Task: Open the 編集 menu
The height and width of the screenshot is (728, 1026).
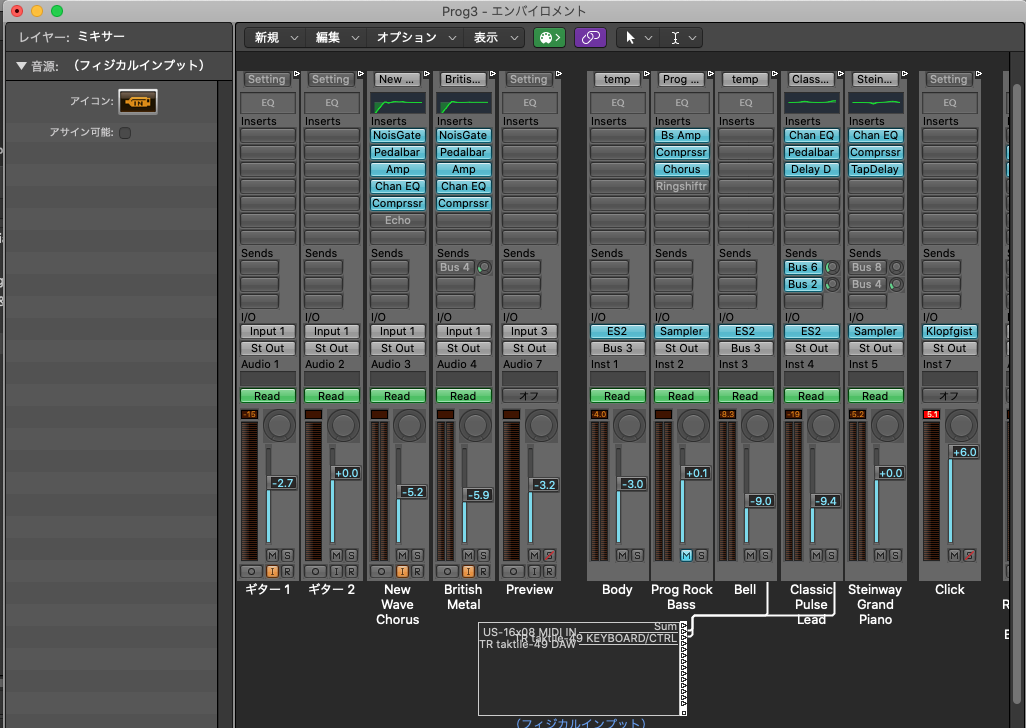Action: tap(334, 37)
